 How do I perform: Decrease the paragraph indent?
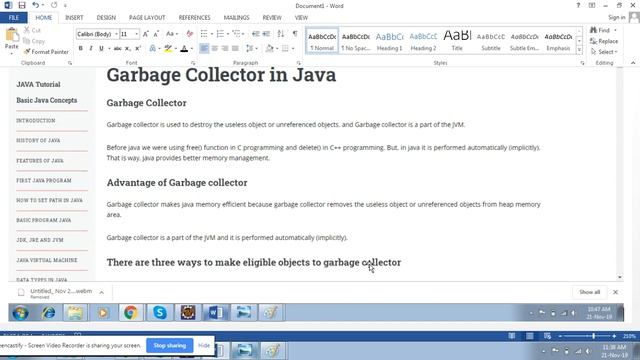coord(256,34)
